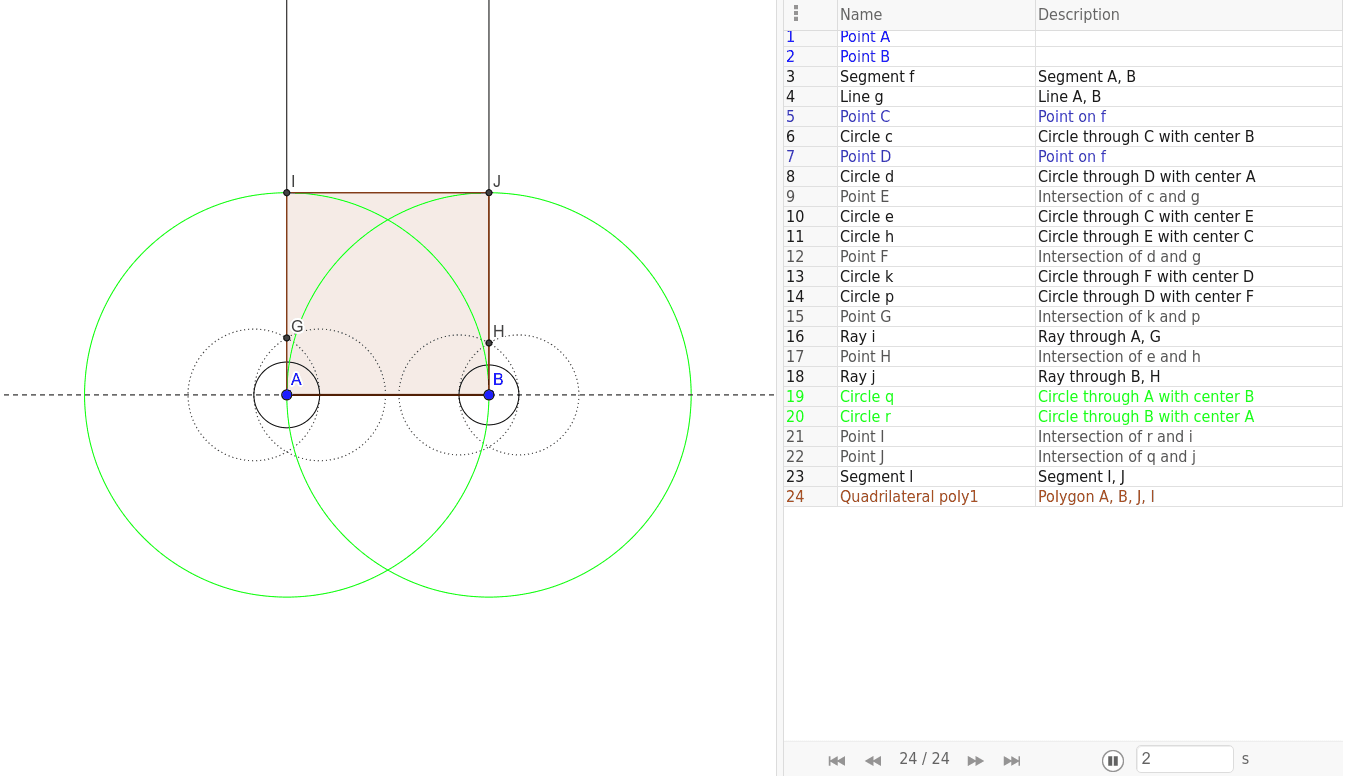The width and height of the screenshot is (1345, 778).
Task: Select the Point on f description for Point D
Action: 1071,156
